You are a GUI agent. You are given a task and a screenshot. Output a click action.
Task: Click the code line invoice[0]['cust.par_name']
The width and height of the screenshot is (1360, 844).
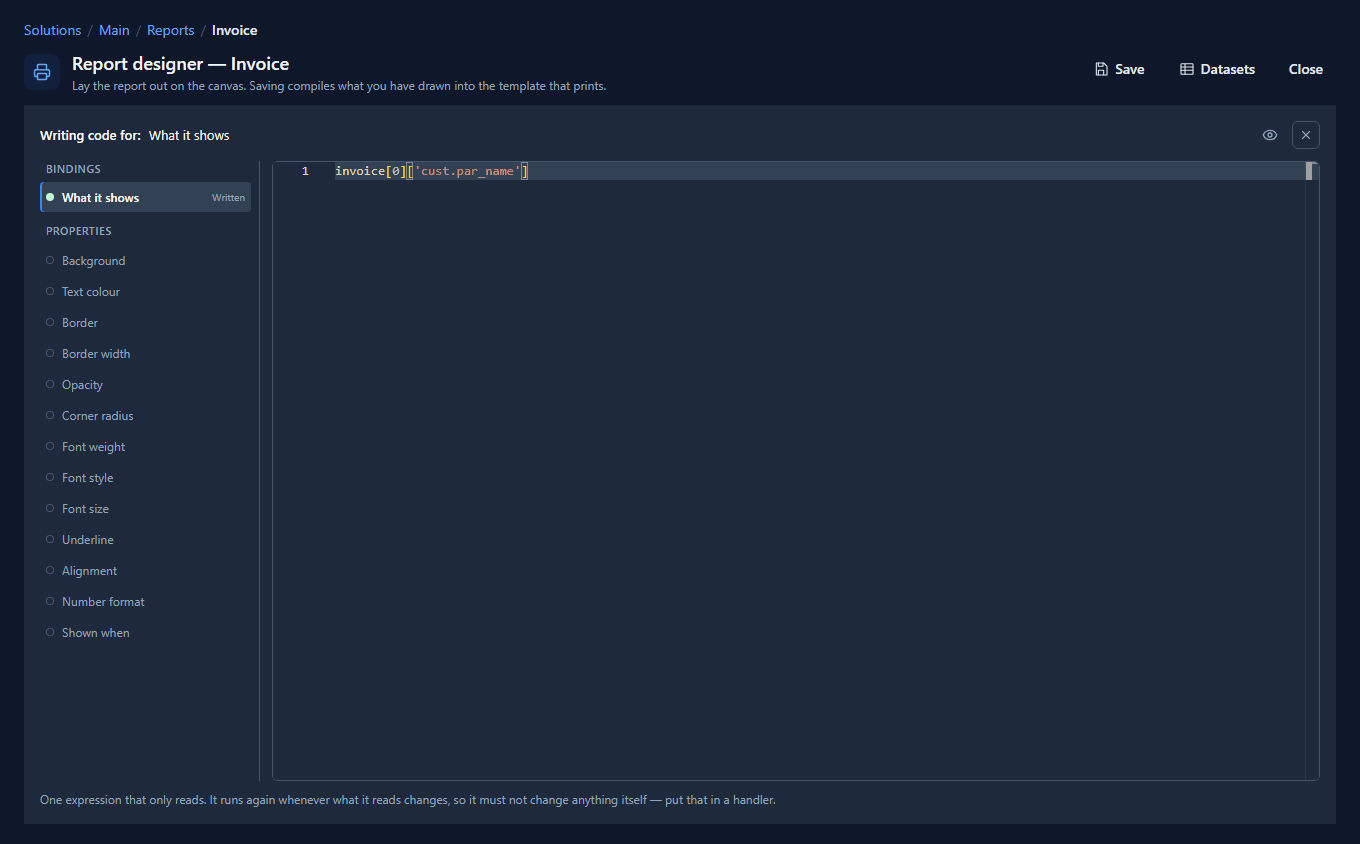pyautogui.click(x=431, y=171)
